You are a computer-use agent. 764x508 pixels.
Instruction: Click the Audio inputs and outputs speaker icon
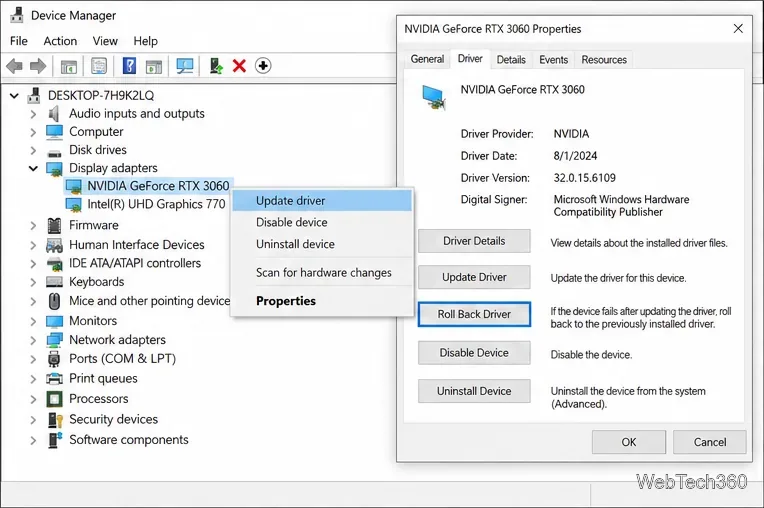click(x=54, y=114)
